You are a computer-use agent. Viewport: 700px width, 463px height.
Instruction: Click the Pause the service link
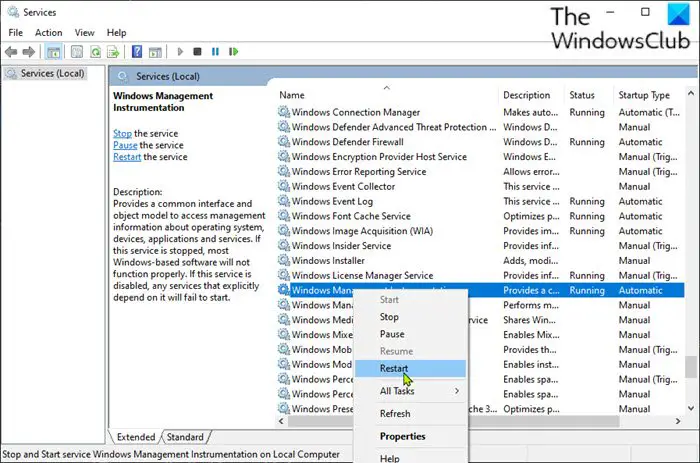(x=125, y=145)
